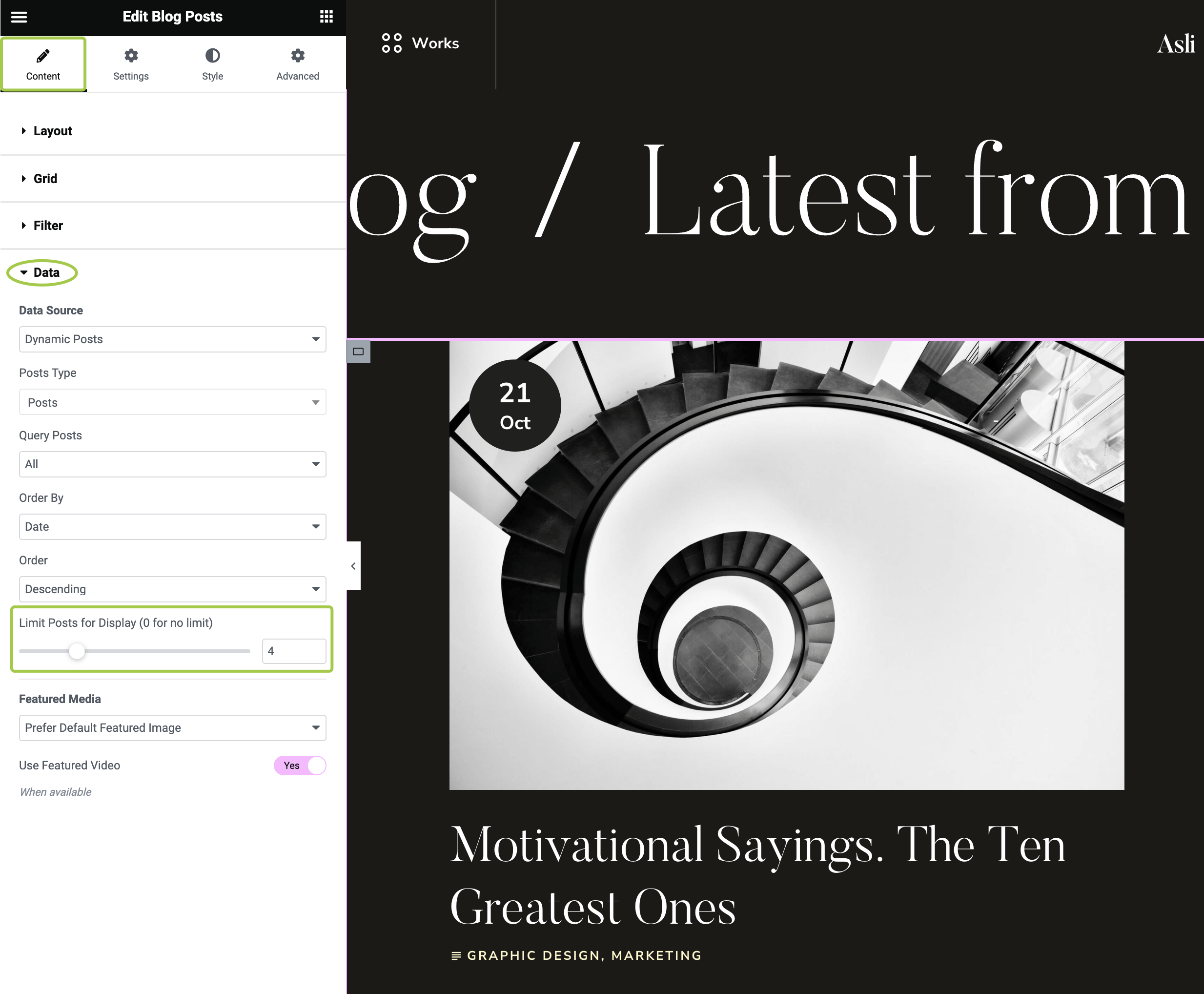
Task: Collapse the Data section
Action: click(x=46, y=272)
